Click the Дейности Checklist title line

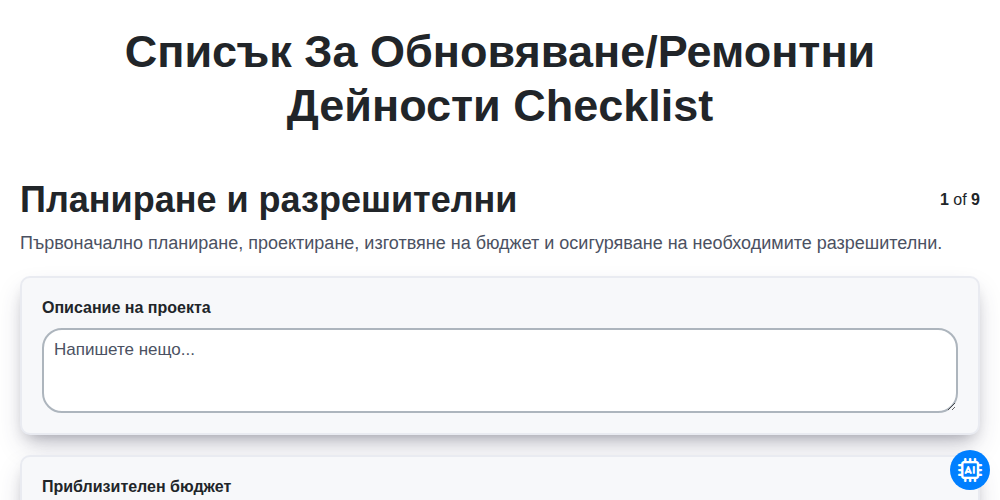point(499,106)
